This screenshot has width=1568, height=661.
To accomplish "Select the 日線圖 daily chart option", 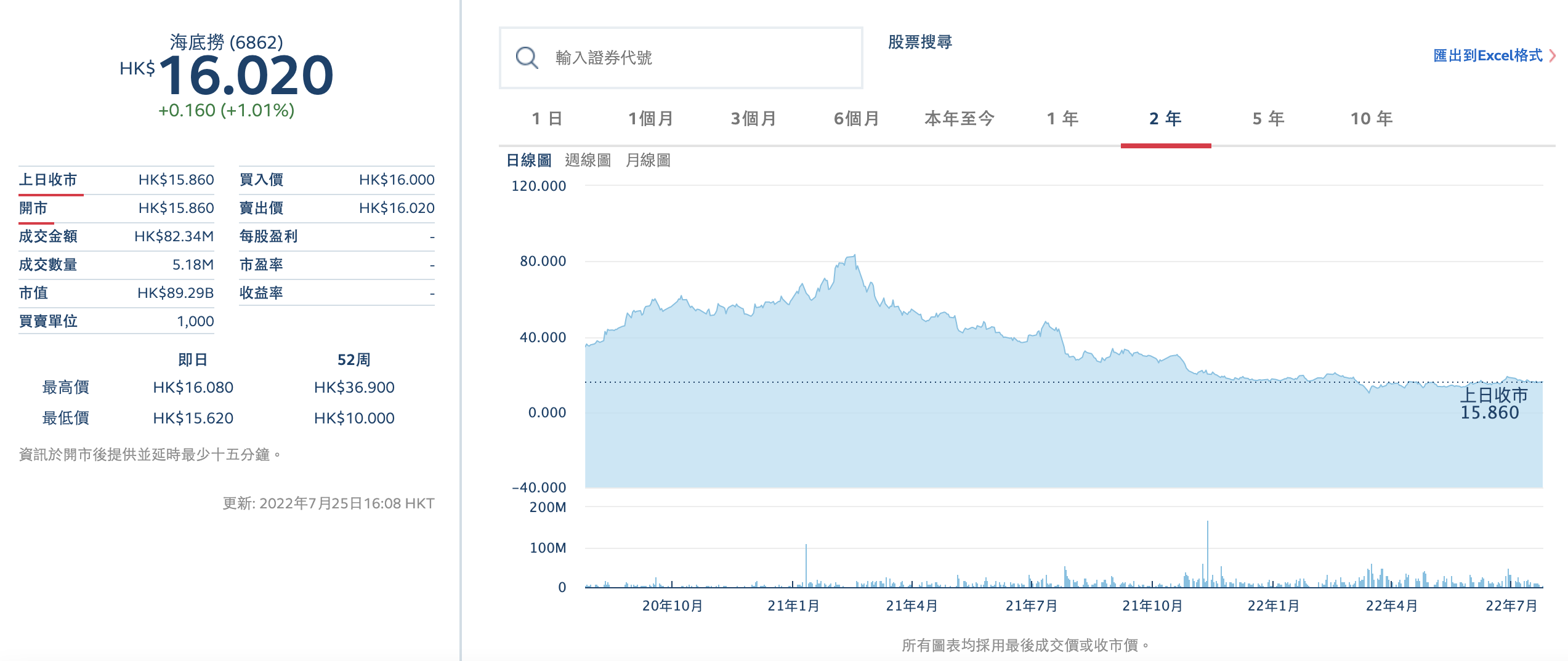I will tap(528, 161).
